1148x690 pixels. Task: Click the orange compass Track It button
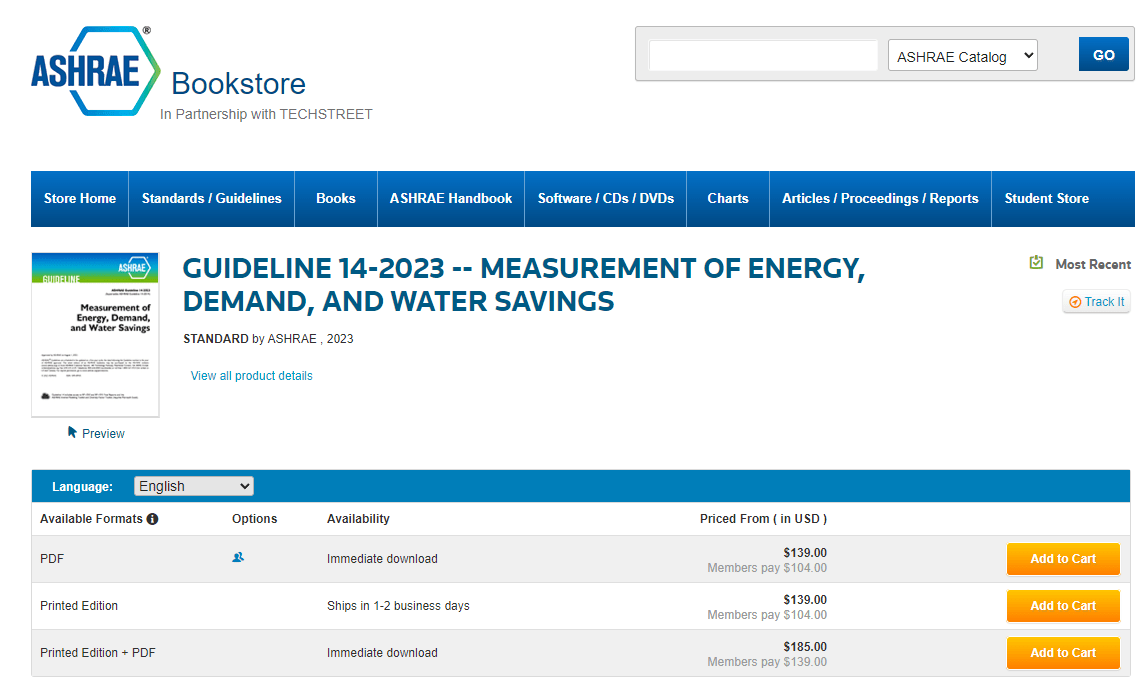[x=1096, y=301]
